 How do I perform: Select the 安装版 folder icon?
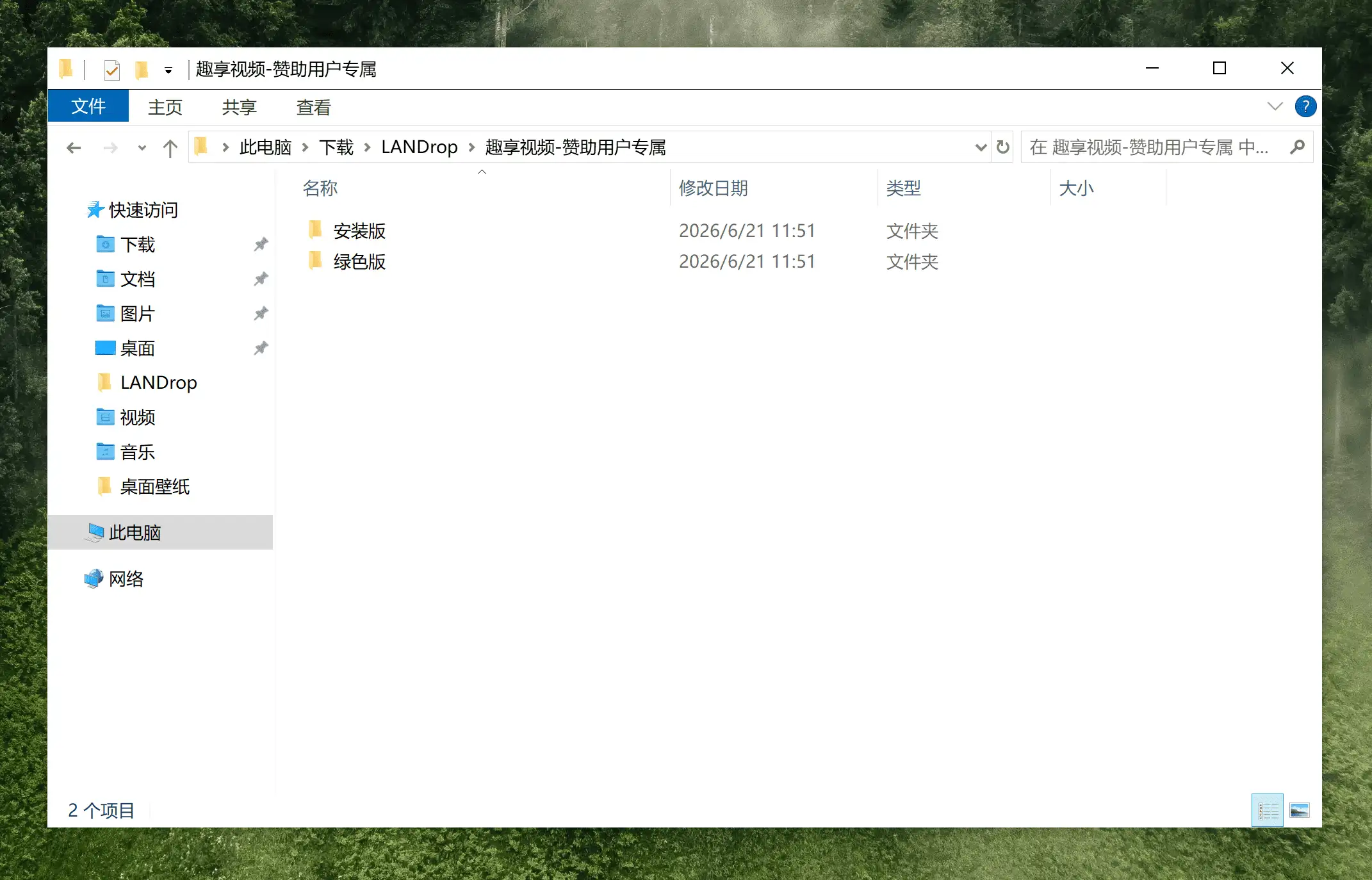[314, 229]
